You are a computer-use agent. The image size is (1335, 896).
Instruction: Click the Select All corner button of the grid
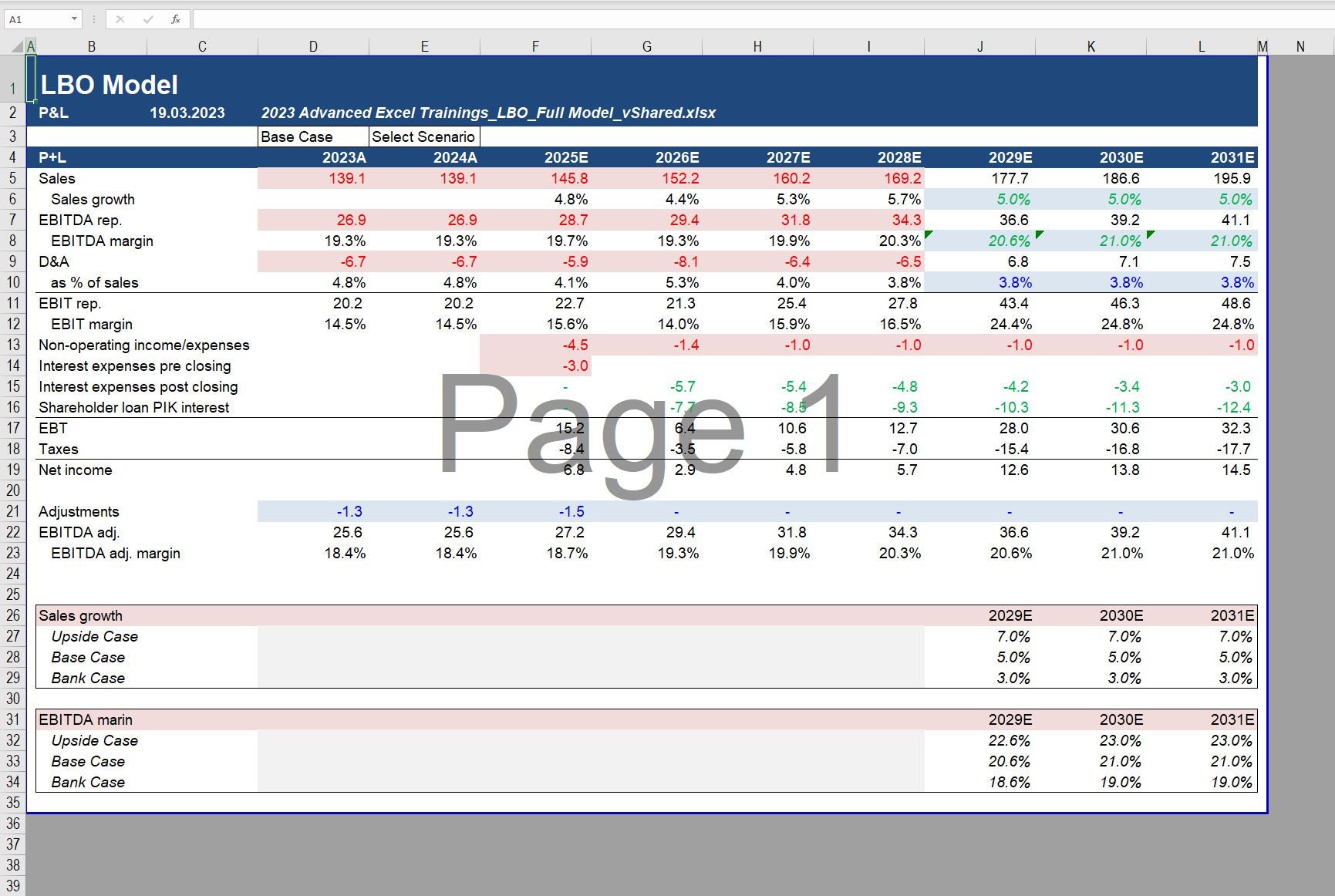tap(17, 45)
